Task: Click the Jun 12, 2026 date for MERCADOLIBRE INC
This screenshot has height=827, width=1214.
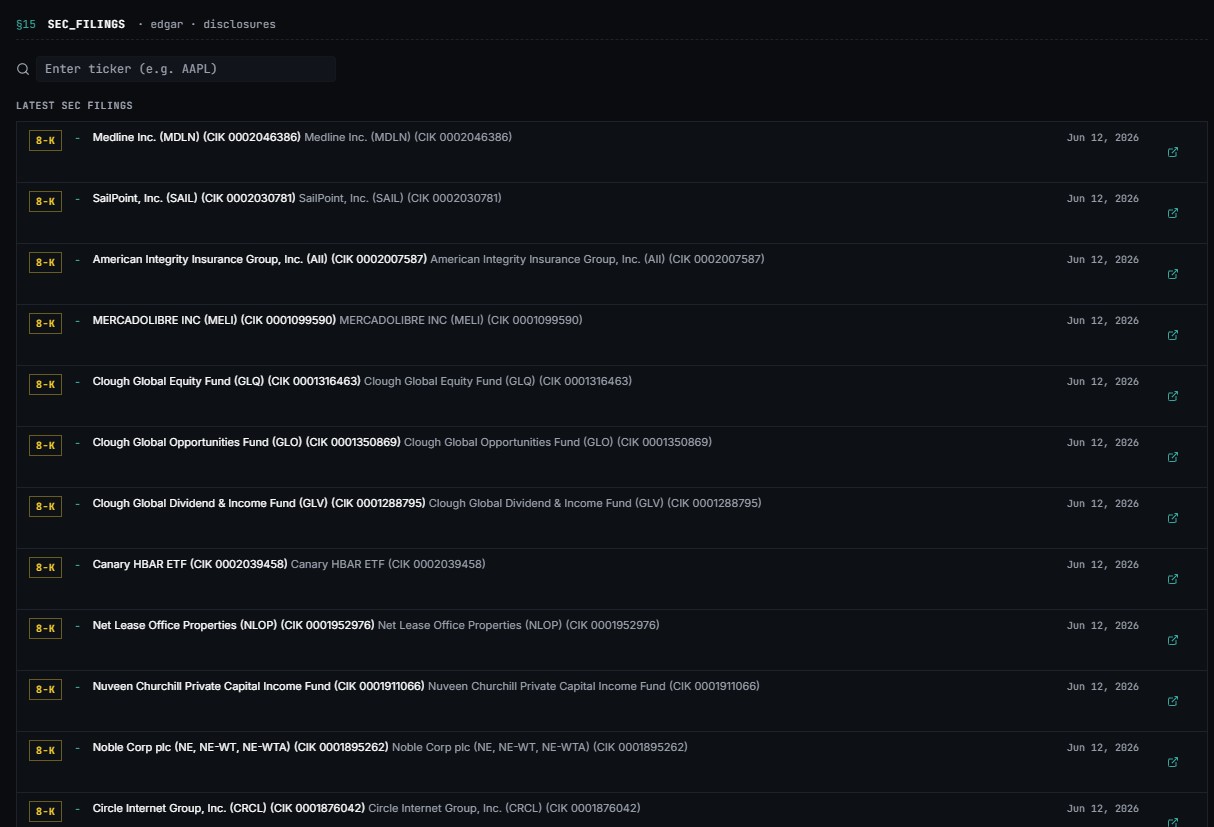Action: point(1102,321)
